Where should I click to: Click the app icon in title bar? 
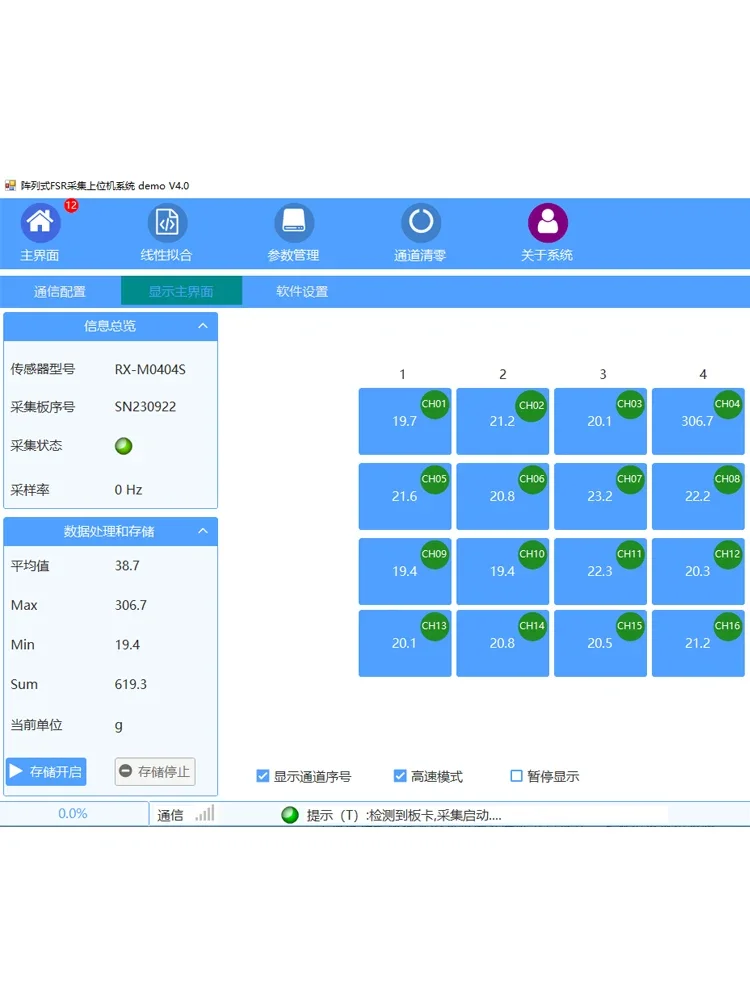pyautogui.click(x=11, y=186)
